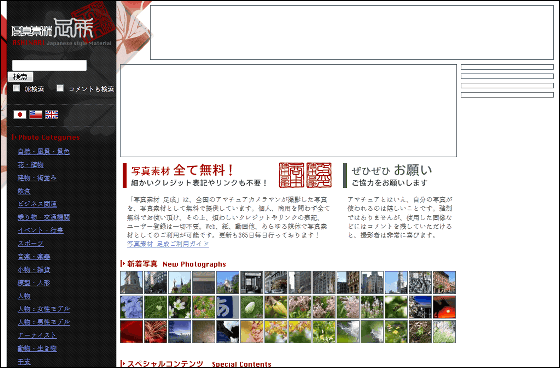
Task: Open the 人物:女性モデル category
Action: tap(44, 309)
